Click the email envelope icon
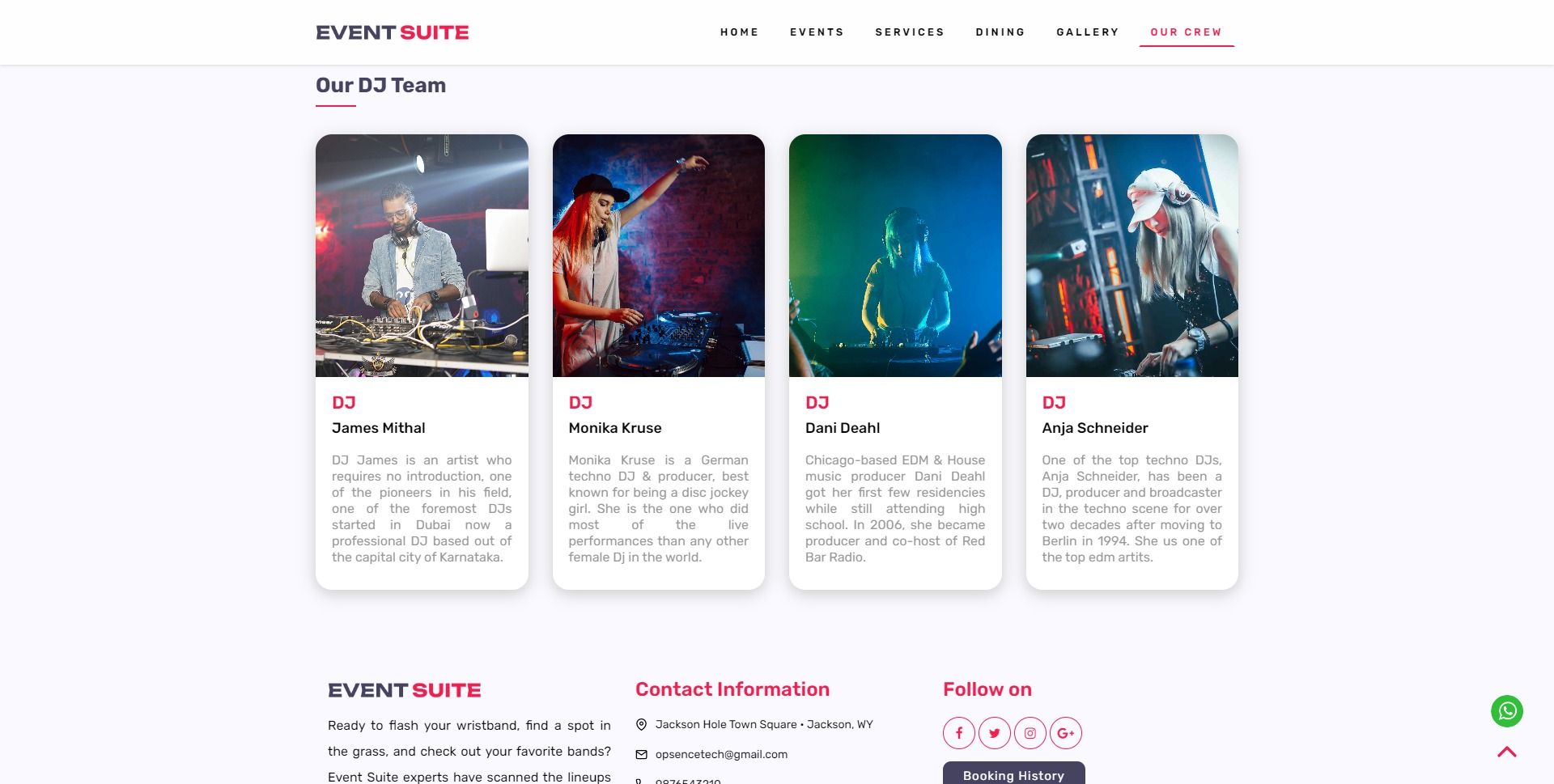The height and width of the screenshot is (784, 1554). tap(641, 754)
